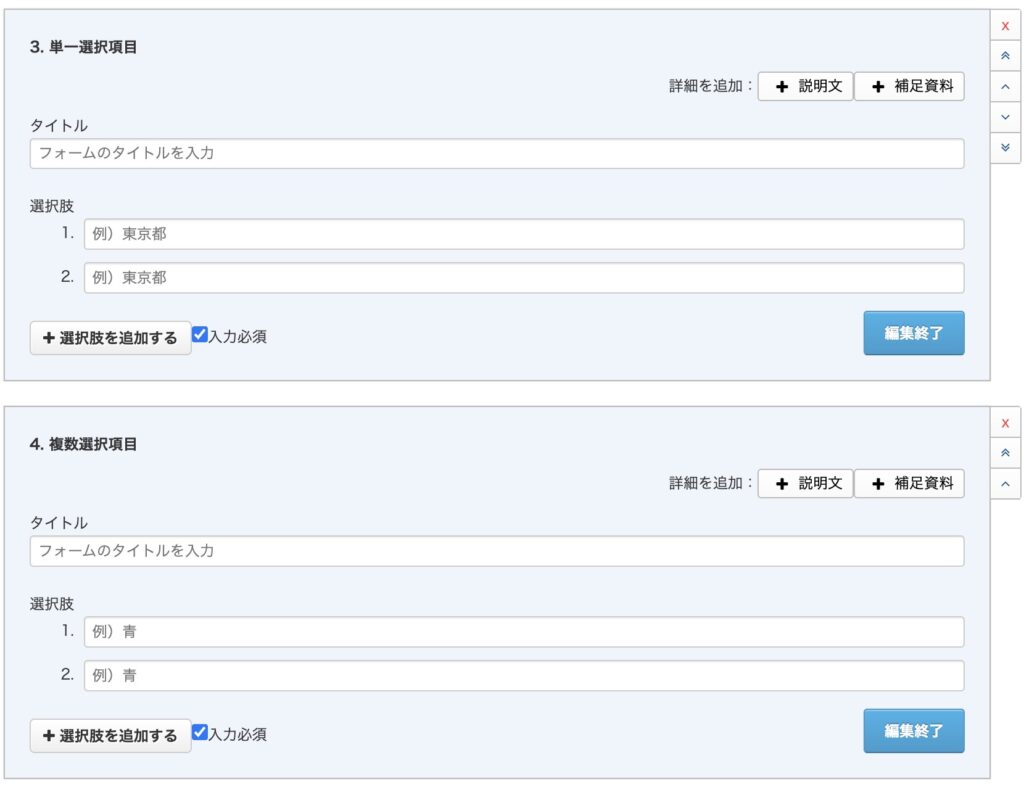Viewport: 1024px width, 787px height.
Task: Delete item 3 with the red X
Action: tap(1005, 26)
